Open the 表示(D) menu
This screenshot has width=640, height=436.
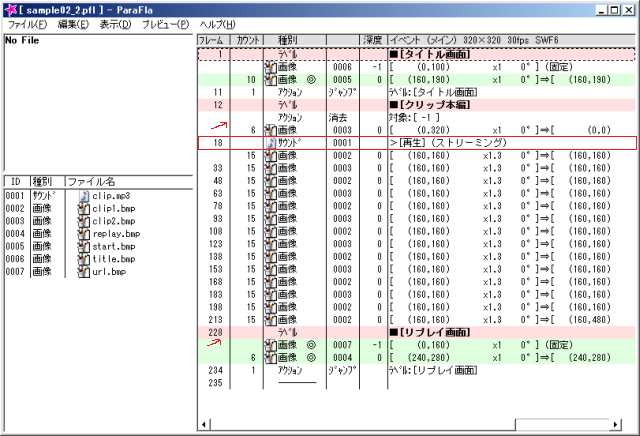point(116,24)
